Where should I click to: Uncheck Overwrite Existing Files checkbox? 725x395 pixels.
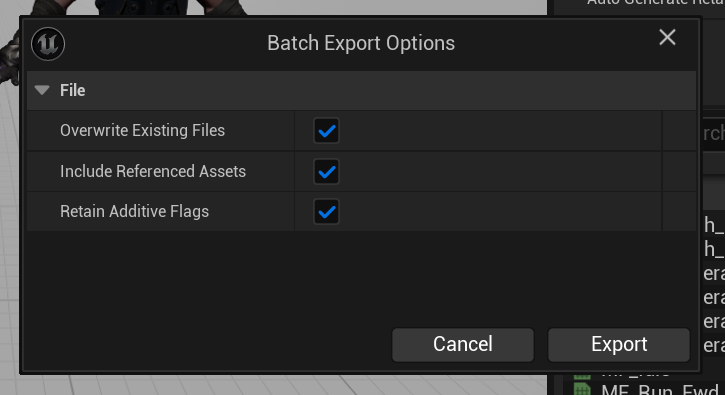[326, 131]
